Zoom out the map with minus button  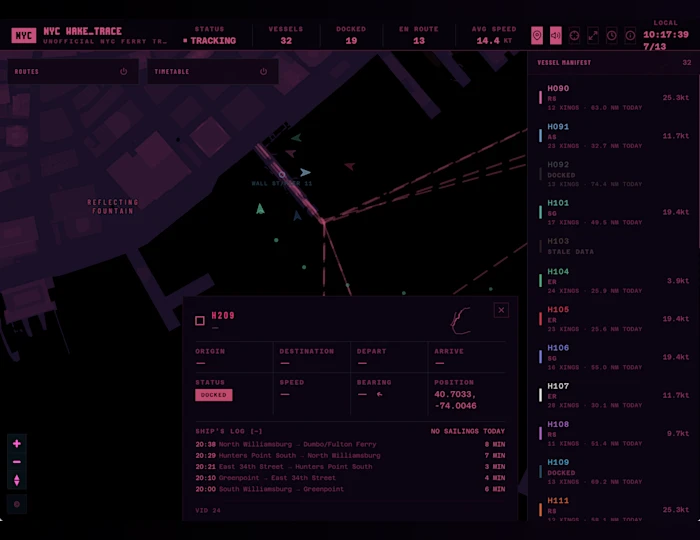point(17,462)
